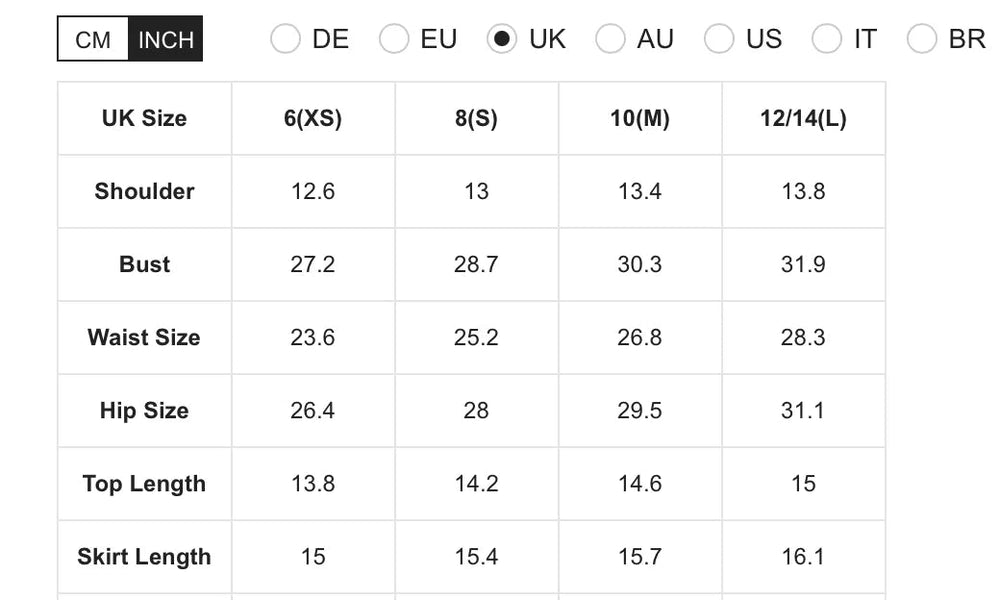
Task: Select the 12/14(L) column header
Action: pyautogui.click(x=803, y=118)
